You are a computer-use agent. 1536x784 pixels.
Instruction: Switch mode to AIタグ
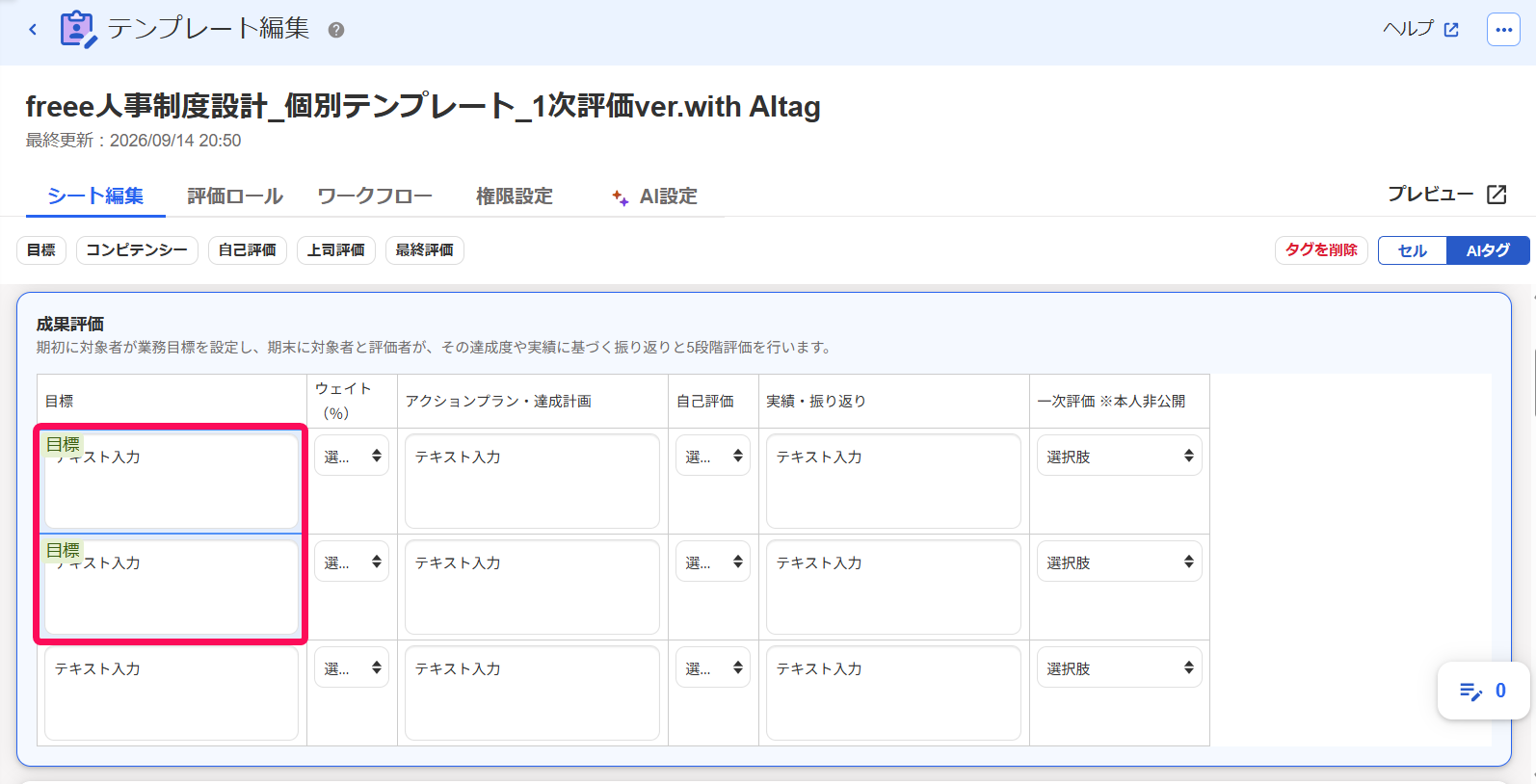1488,250
